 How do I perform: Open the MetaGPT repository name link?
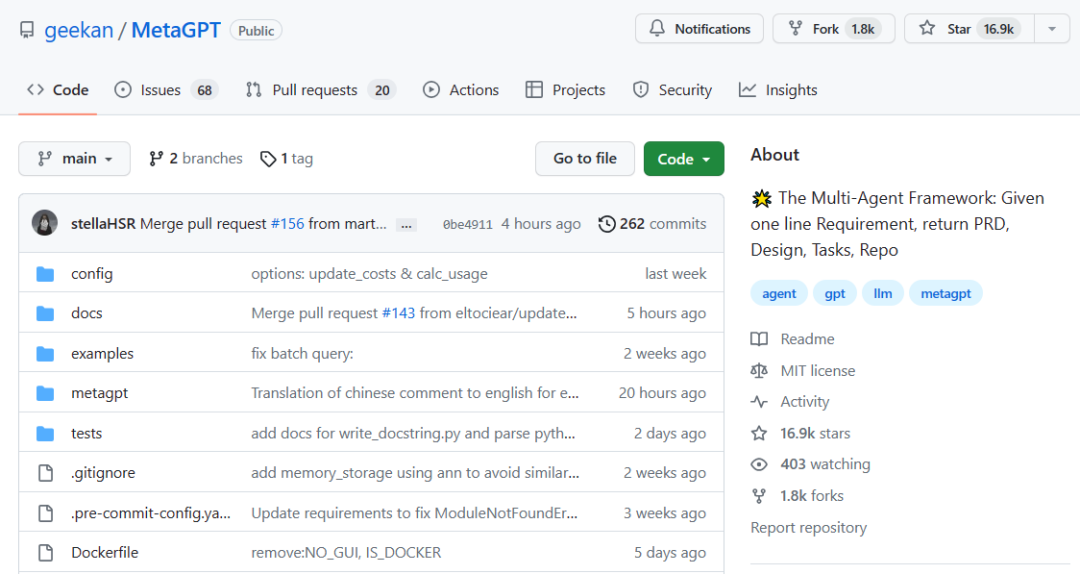tap(176, 30)
